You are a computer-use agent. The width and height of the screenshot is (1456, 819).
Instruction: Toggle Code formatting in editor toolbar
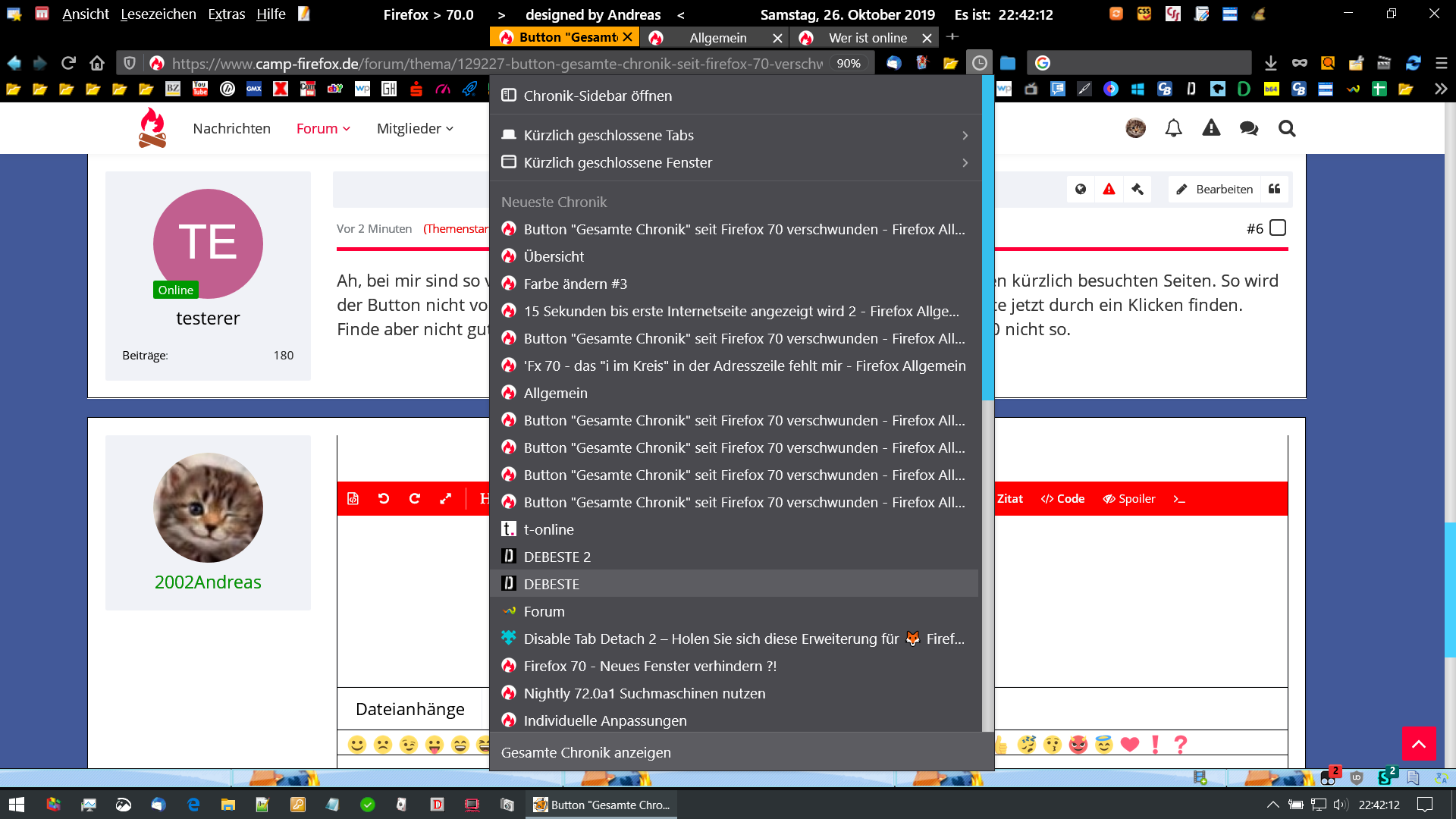(x=1062, y=499)
